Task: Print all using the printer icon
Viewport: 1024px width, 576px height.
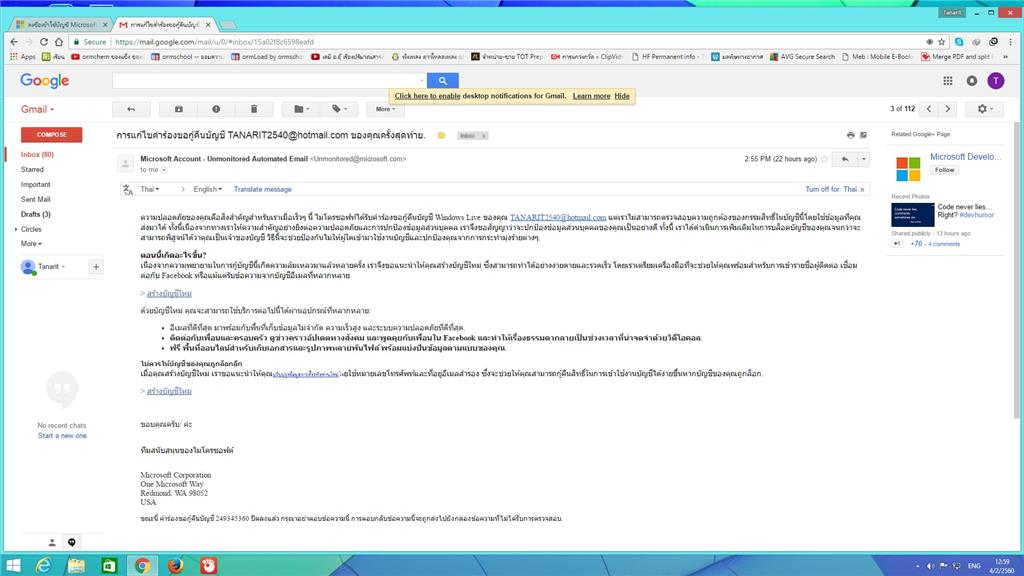Action: click(x=850, y=135)
